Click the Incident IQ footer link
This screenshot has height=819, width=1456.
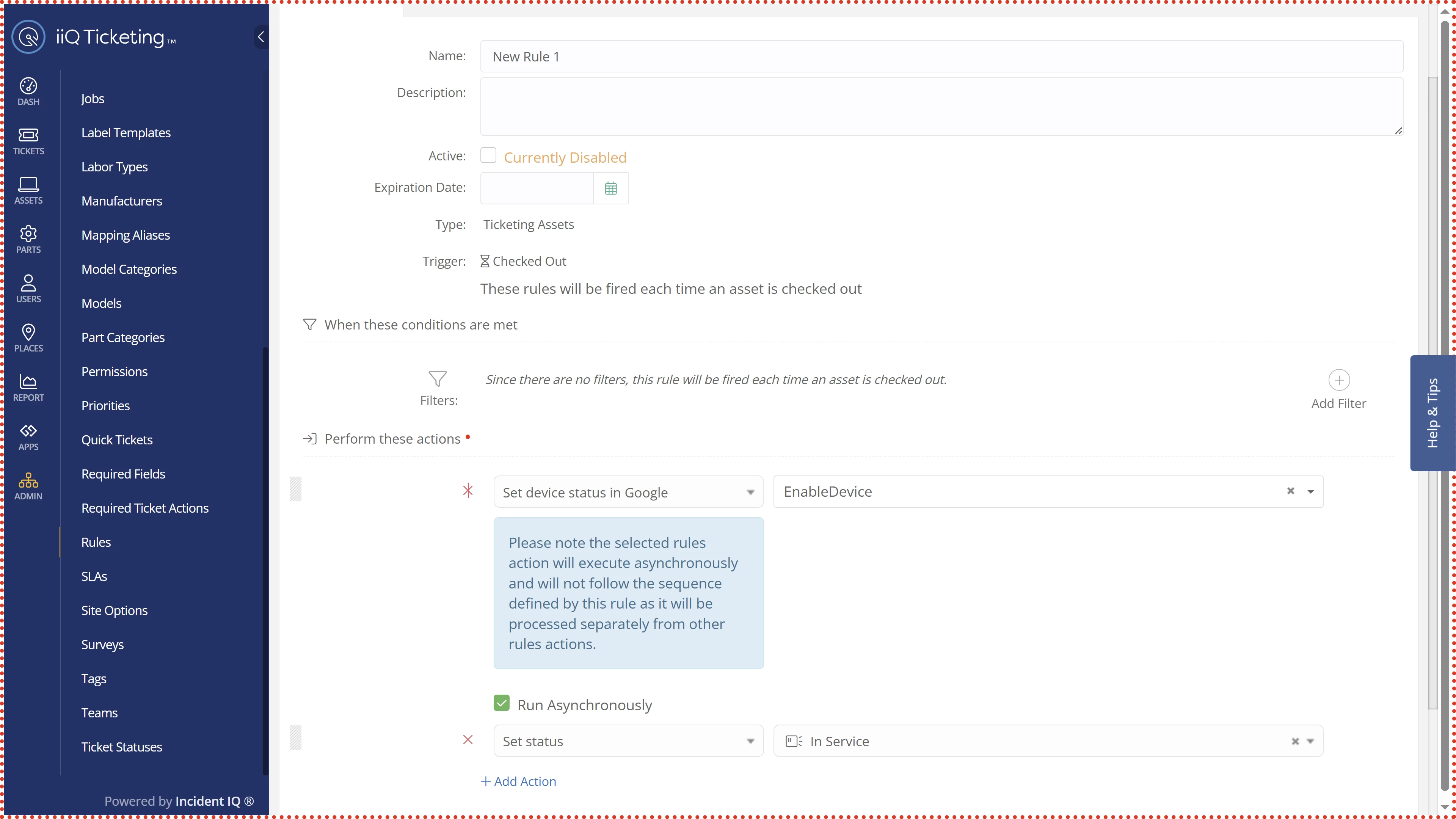(x=214, y=801)
